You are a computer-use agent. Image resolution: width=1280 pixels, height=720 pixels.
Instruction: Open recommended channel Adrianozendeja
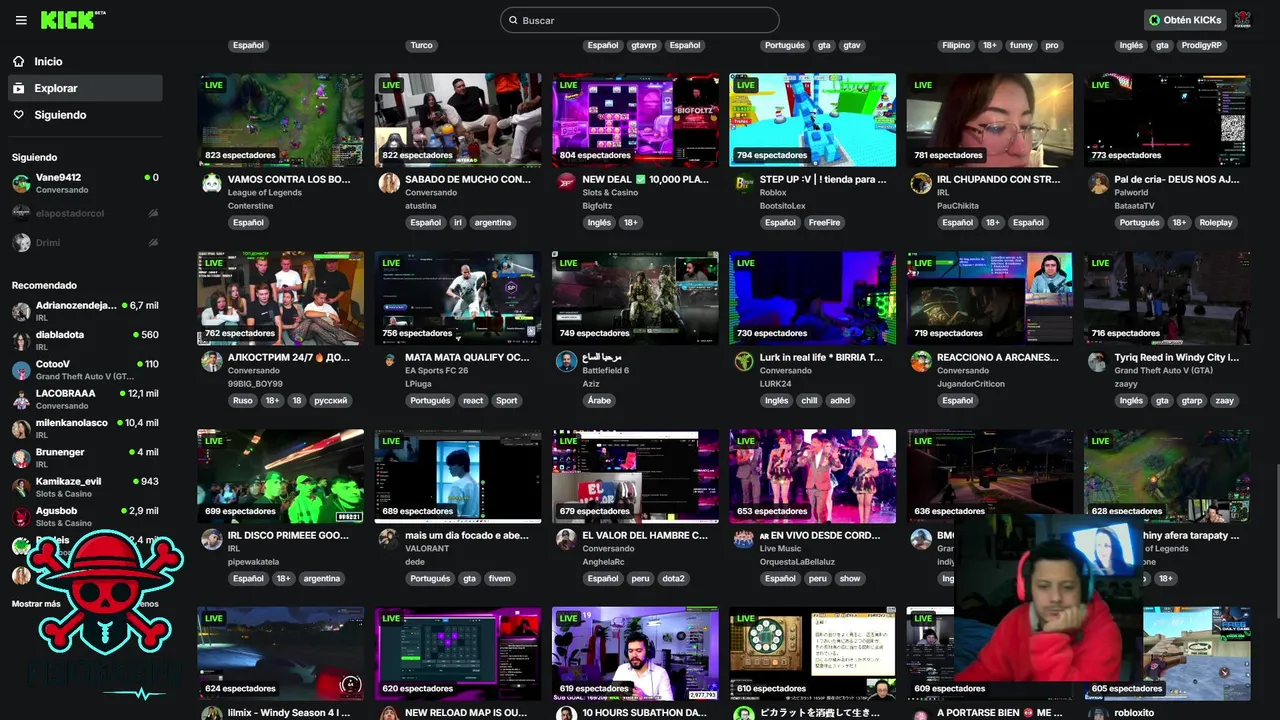(x=85, y=311)
